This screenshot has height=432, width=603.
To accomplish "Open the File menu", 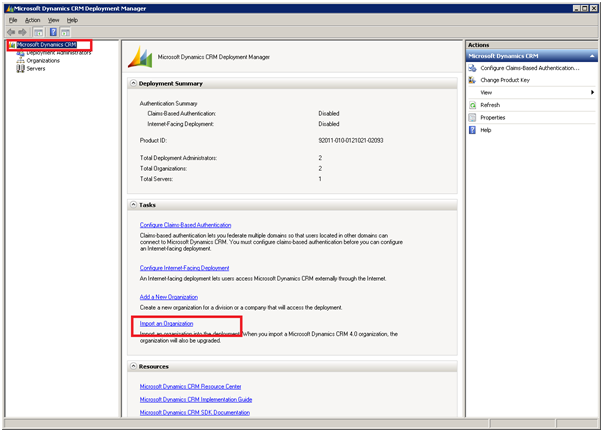I will [x=13, y=20].
